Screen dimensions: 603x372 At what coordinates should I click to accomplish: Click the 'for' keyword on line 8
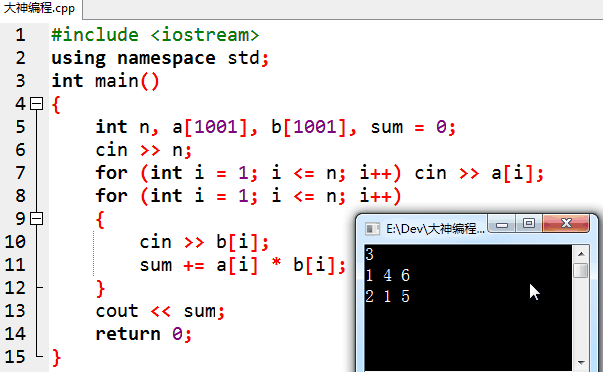112,195
